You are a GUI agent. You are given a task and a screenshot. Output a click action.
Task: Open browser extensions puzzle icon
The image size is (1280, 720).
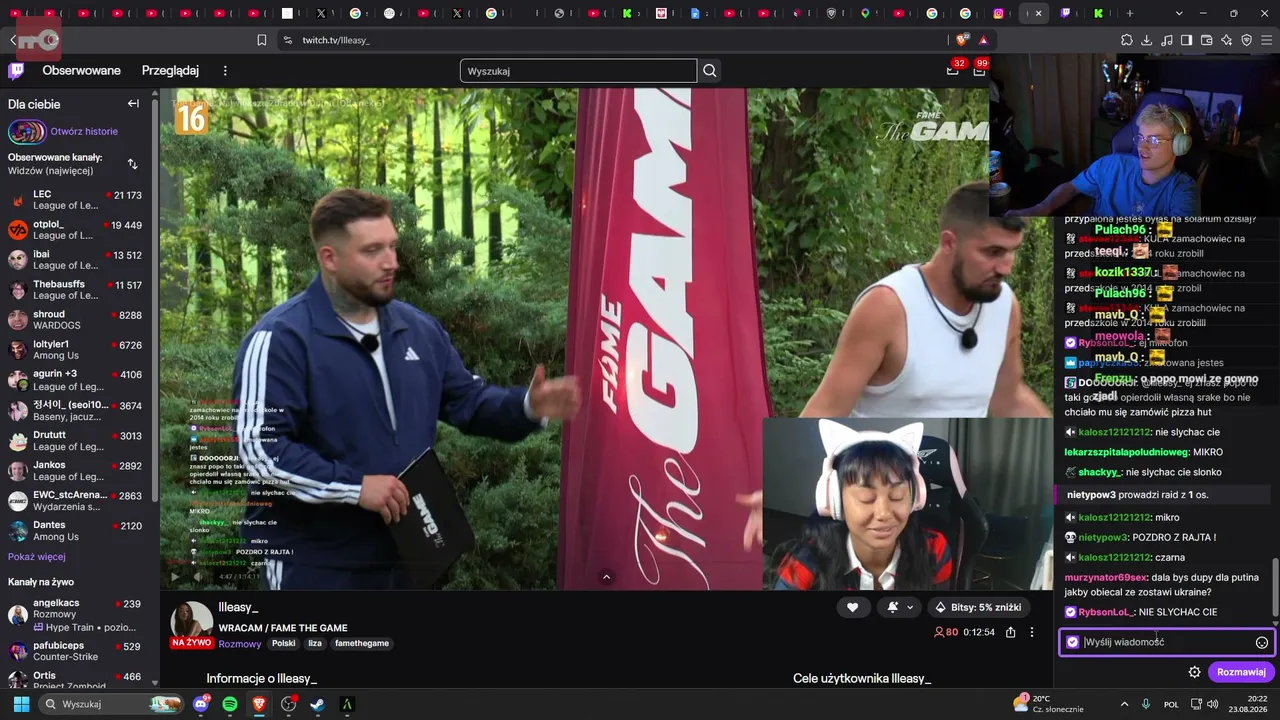[1127, 40]
